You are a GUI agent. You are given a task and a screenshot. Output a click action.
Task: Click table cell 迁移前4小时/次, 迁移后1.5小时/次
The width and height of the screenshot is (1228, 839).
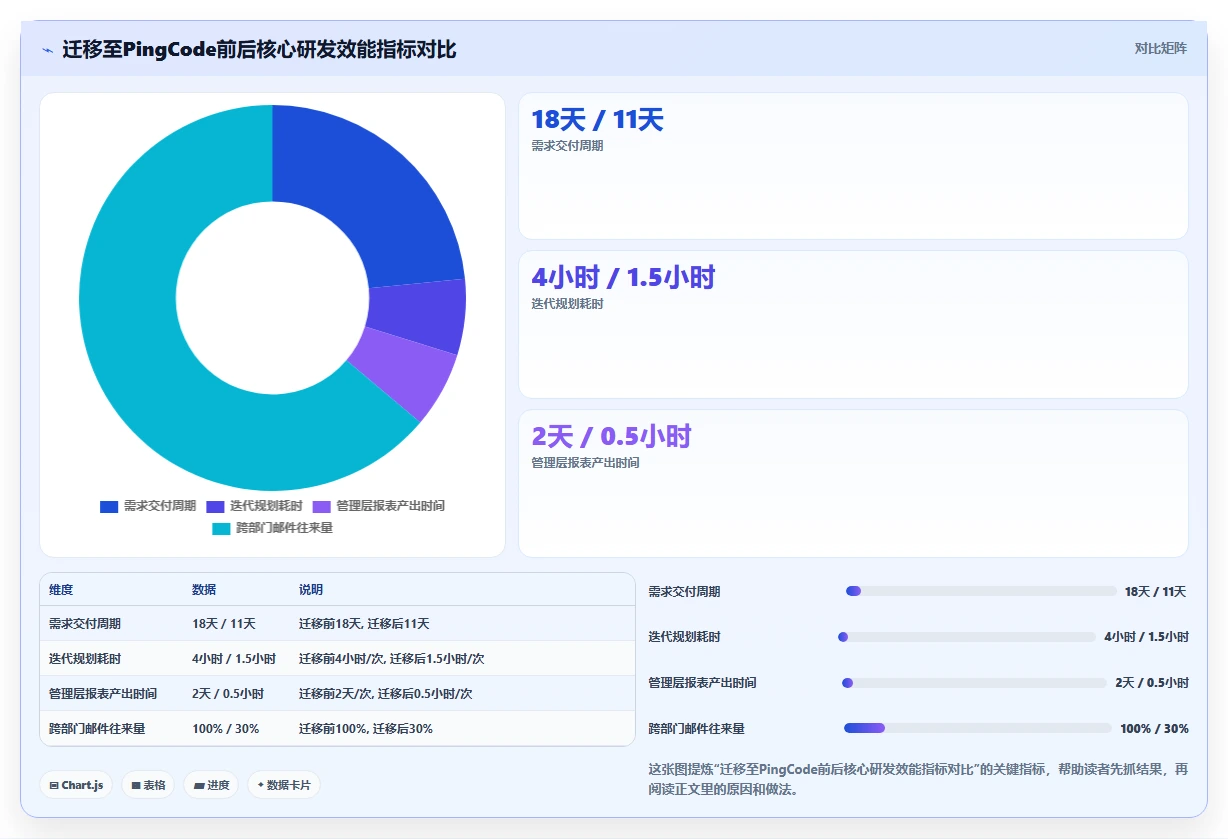392,659
